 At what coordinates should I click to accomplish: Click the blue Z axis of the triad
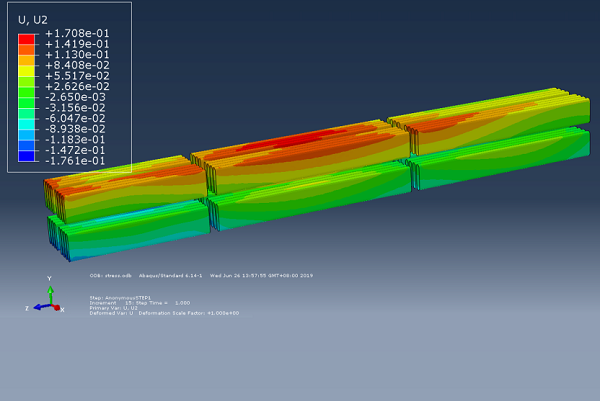(38, 307)
